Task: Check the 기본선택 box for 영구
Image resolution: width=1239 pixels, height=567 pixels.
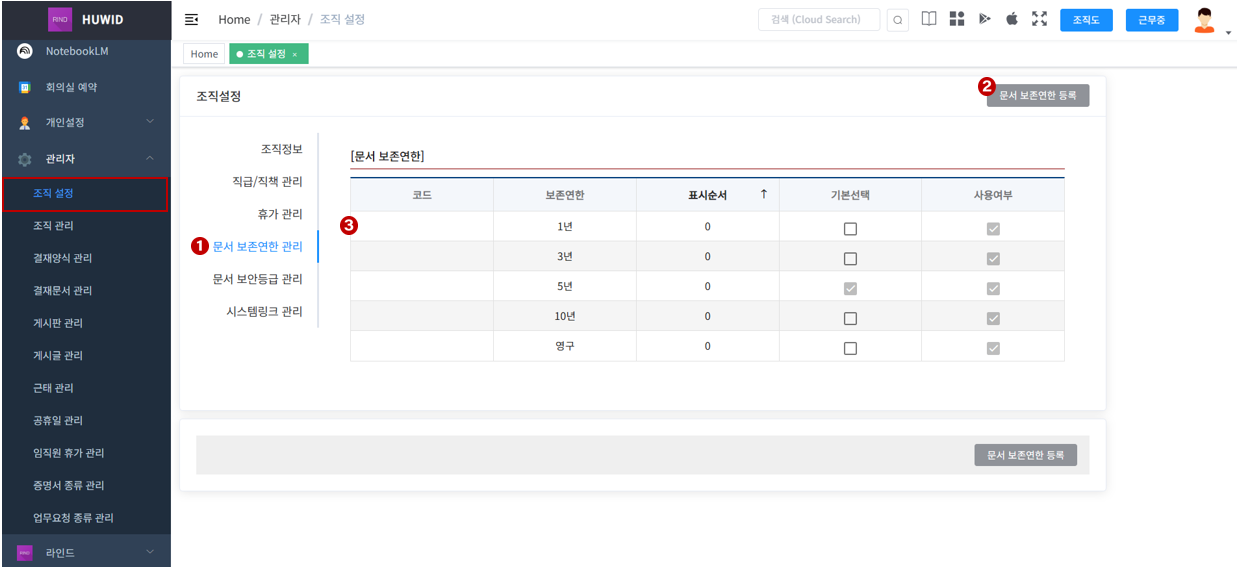Action: (x=850, y=348)
